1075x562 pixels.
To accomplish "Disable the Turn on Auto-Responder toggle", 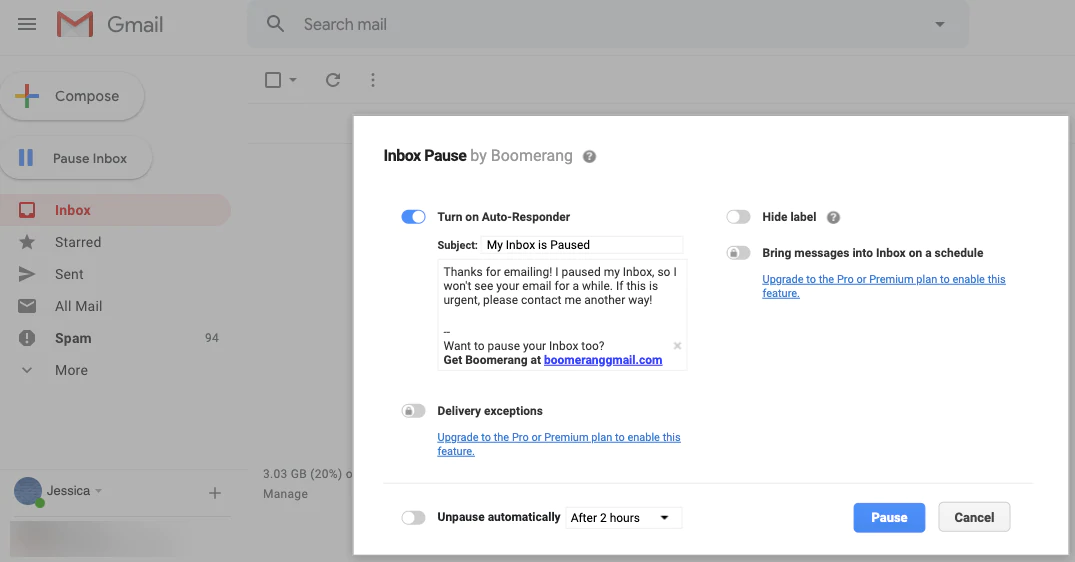I will pyautogui.click(x=413, y=217).
